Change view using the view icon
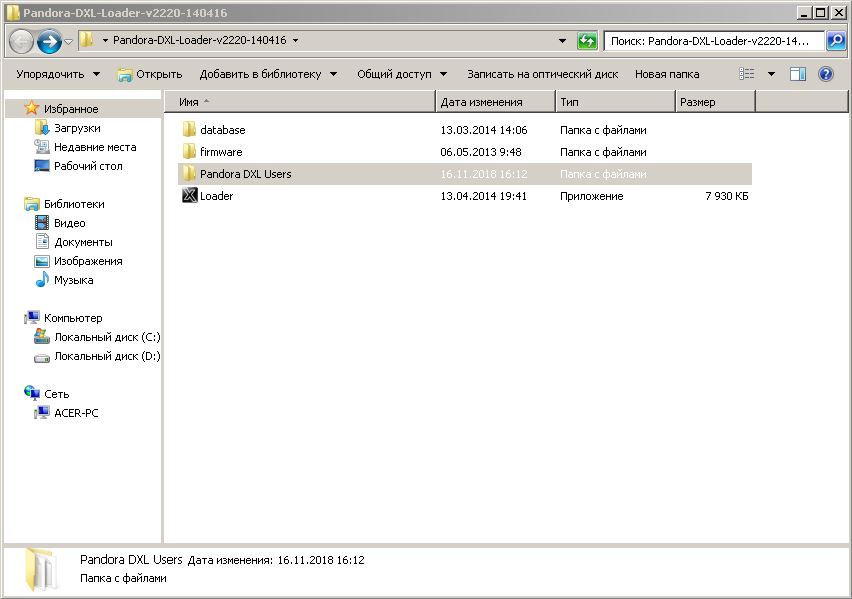 (747, 74)
